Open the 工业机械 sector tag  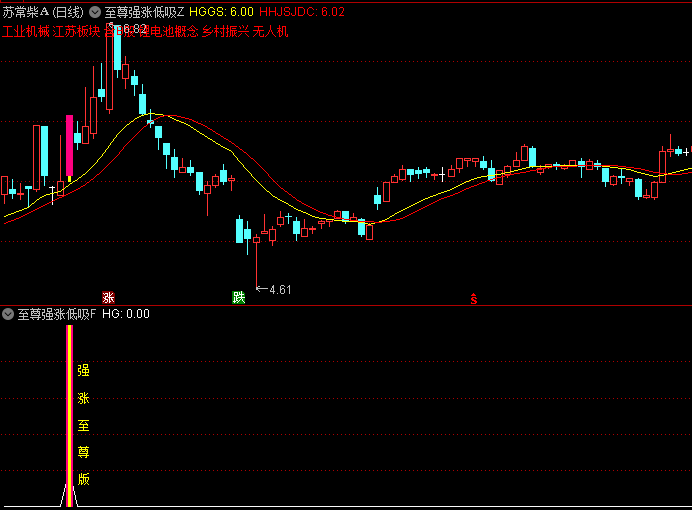point(26,32)
